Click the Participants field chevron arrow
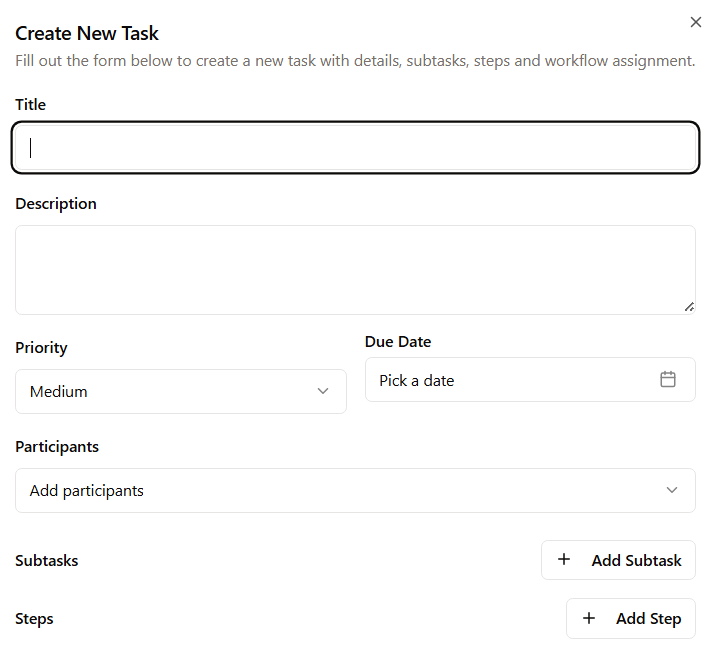714x655 pixels. pos(672,490)
